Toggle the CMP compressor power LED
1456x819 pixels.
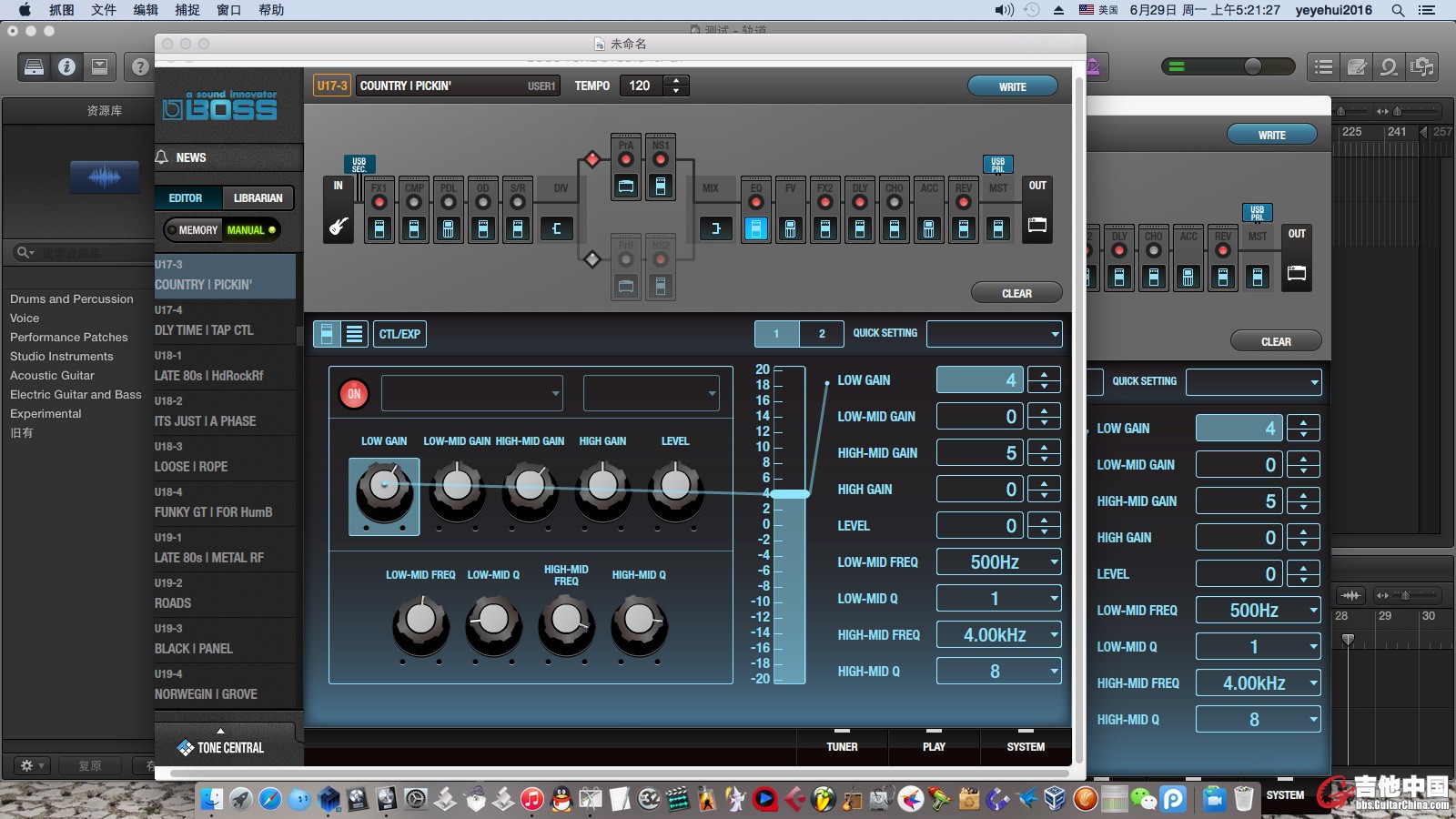coord(414,202)
